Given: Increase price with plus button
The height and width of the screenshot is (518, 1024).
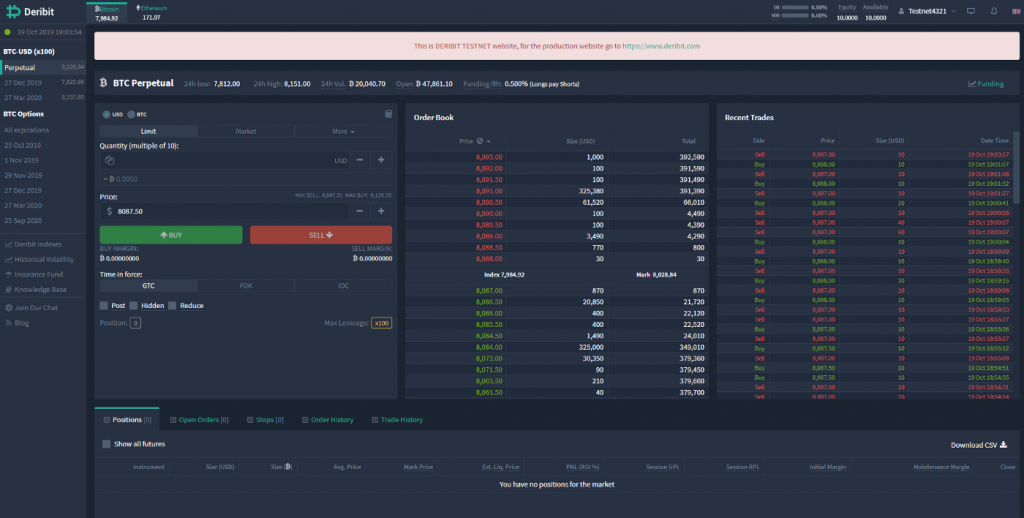Looking at the screenshot, I should point(381,211).
